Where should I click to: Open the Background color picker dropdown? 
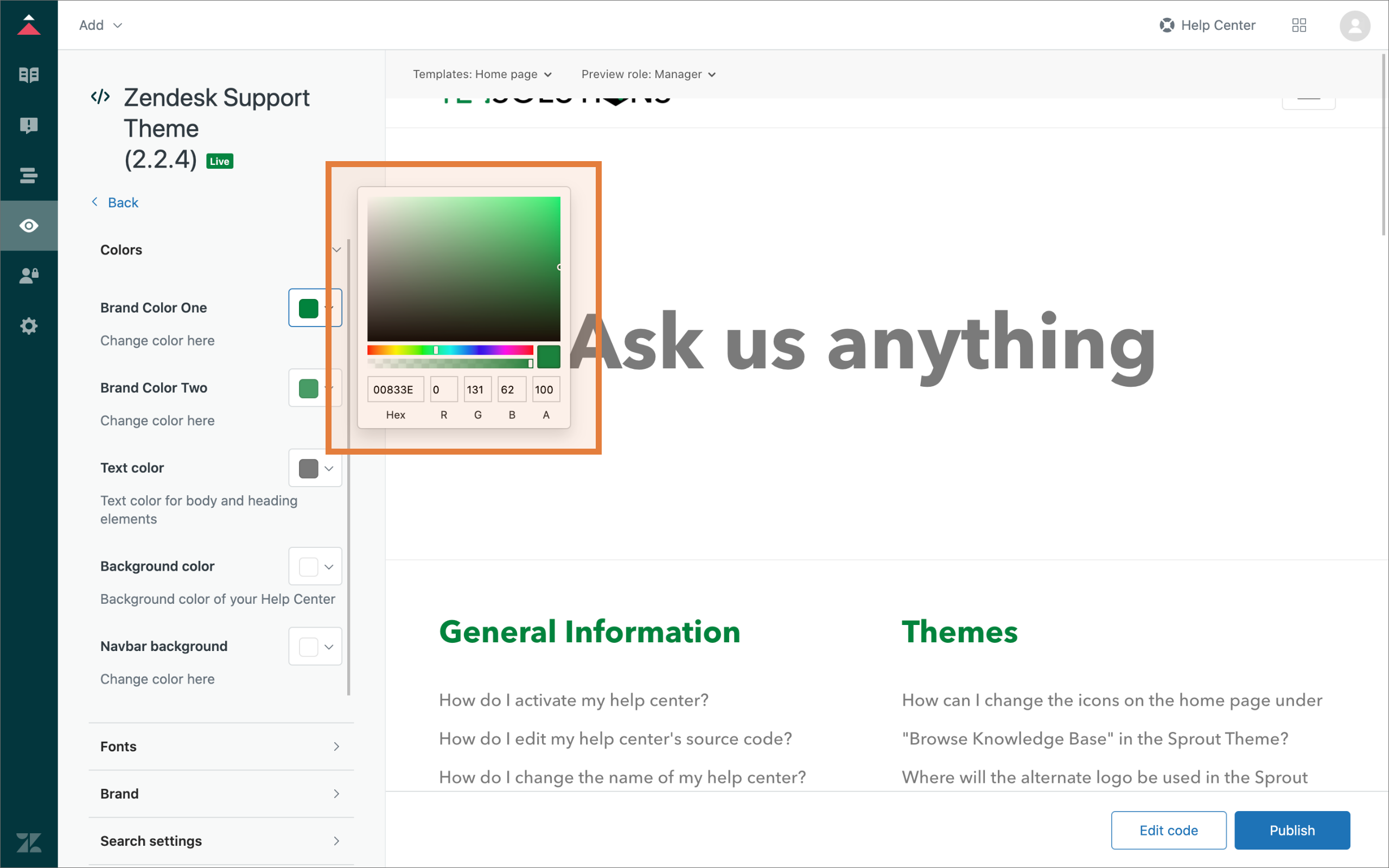[x=315, y=566]
